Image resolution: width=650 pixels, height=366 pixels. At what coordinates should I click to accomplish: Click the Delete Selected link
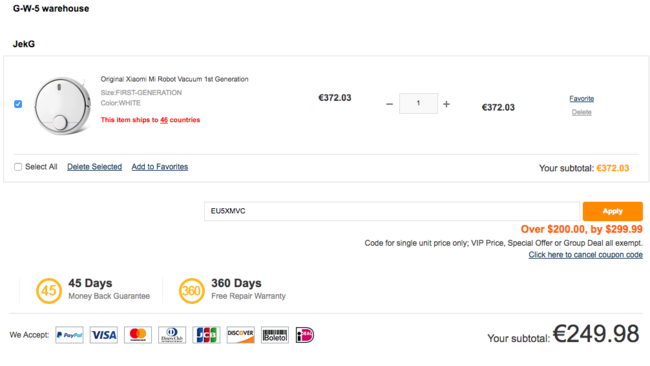coord(95,167)
